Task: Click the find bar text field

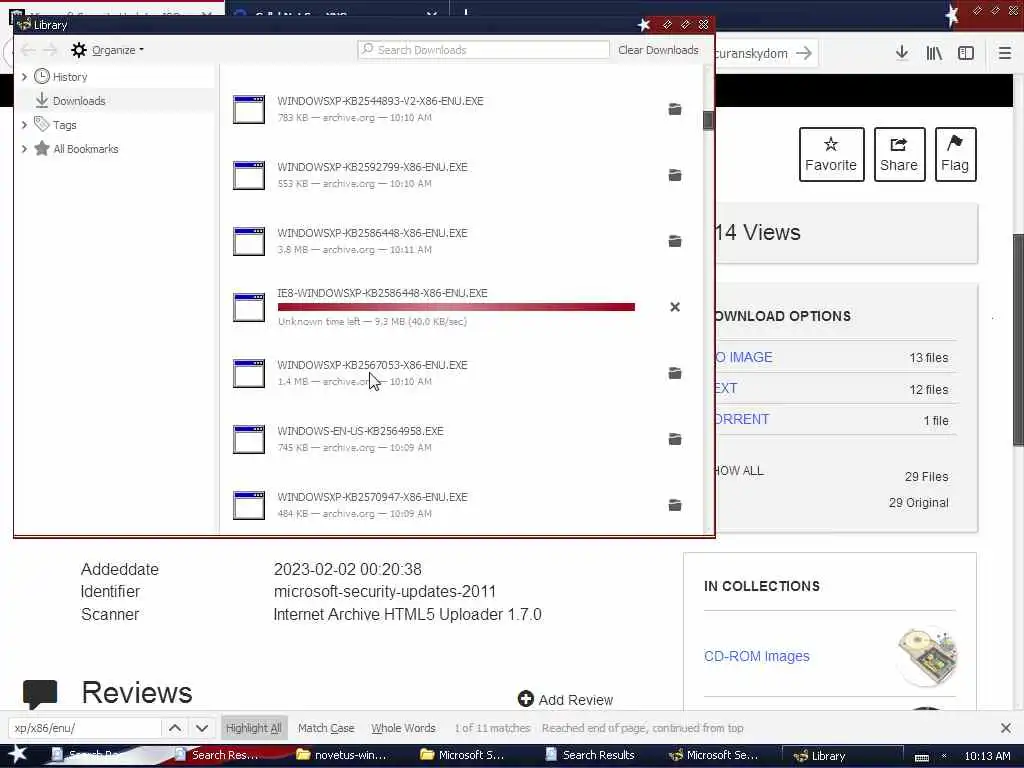Action: (85, 728)
